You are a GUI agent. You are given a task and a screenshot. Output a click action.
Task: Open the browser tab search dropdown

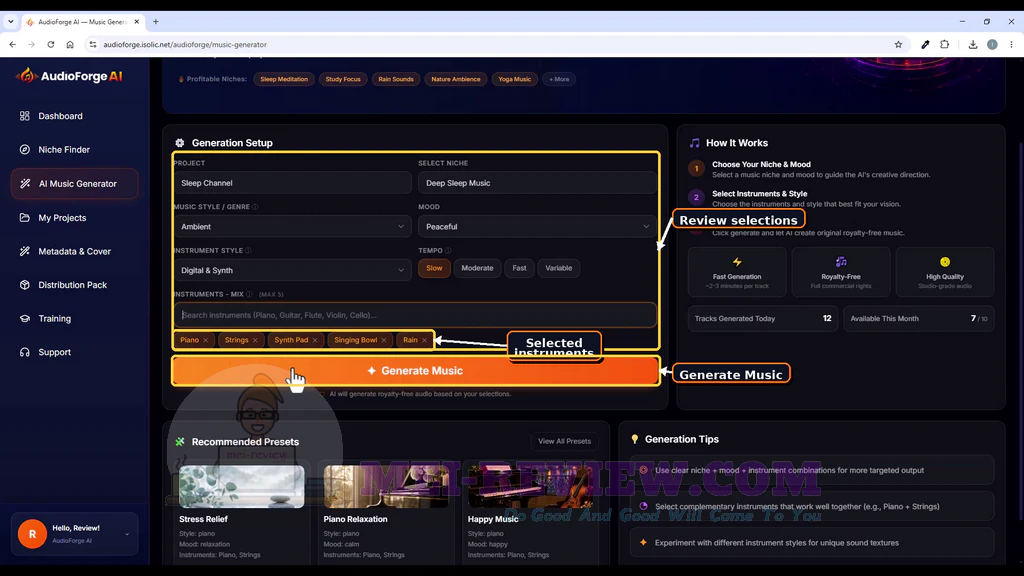click(x=10, y=22)
